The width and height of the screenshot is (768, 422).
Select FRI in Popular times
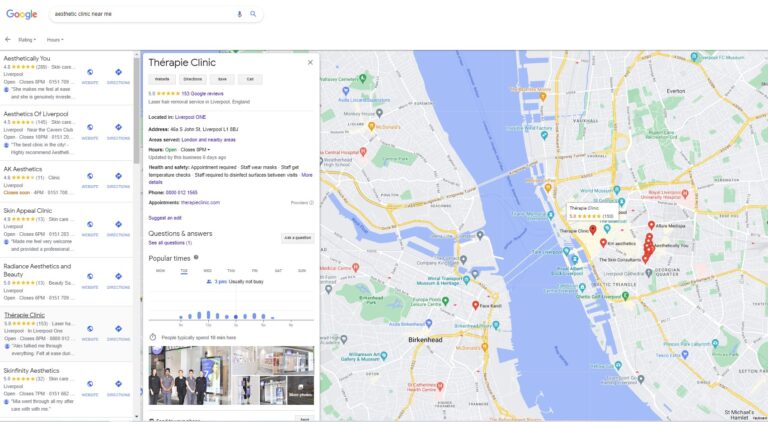coord(254,271)
